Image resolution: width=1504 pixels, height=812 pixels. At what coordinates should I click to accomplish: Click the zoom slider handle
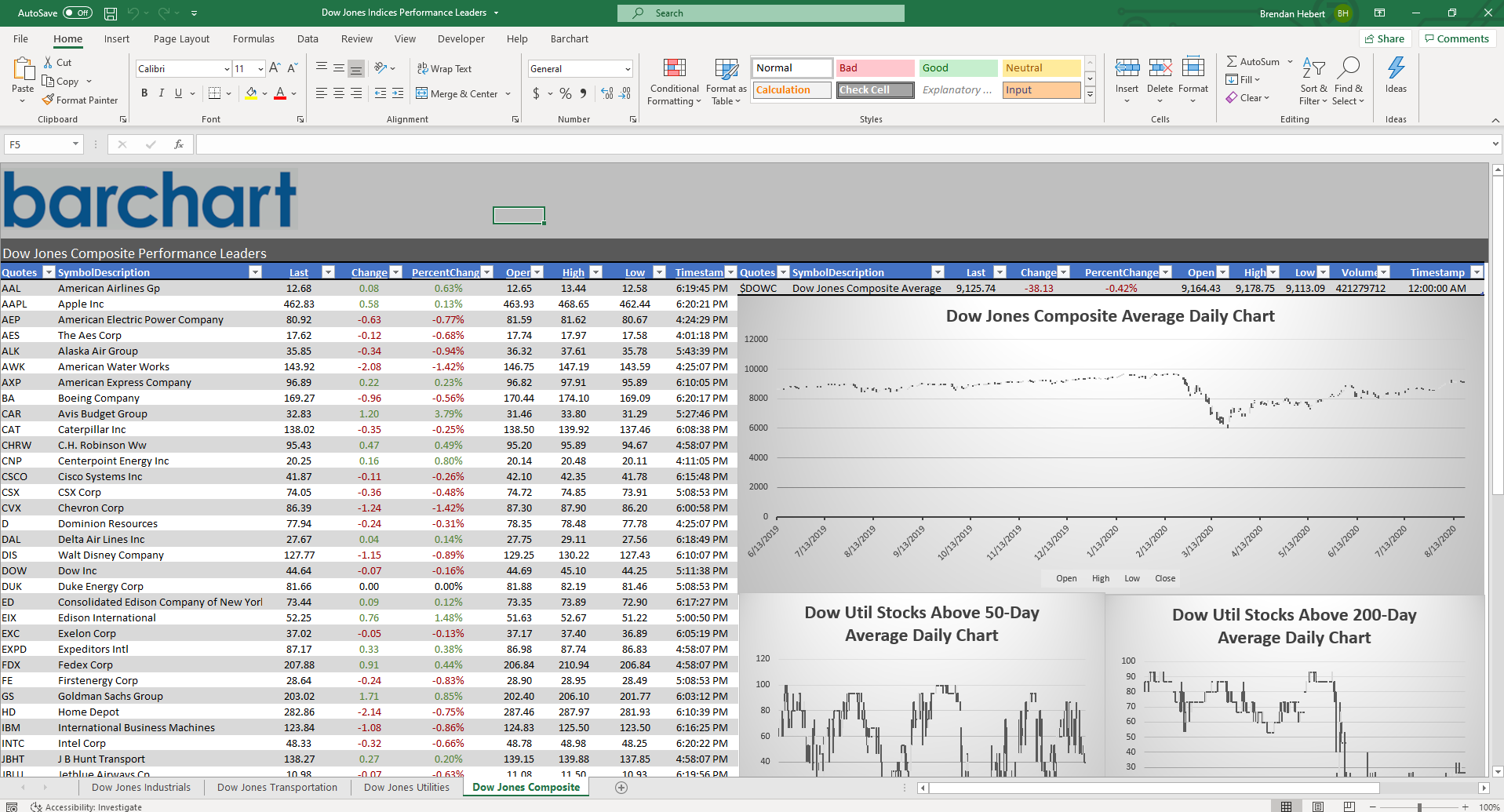tap(1419, 807)
